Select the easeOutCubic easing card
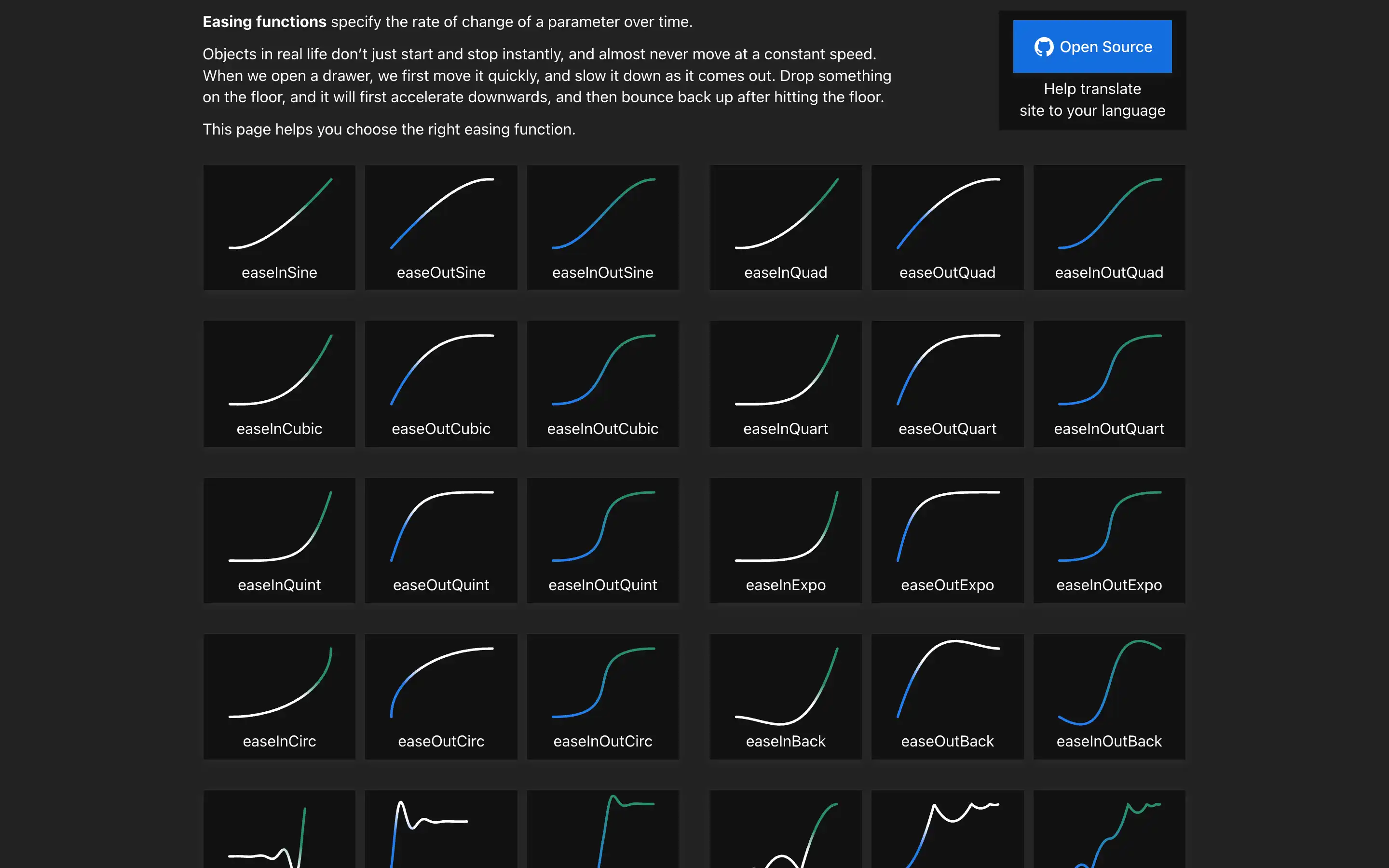1389x868 pixels. click(x=441, y=384)
